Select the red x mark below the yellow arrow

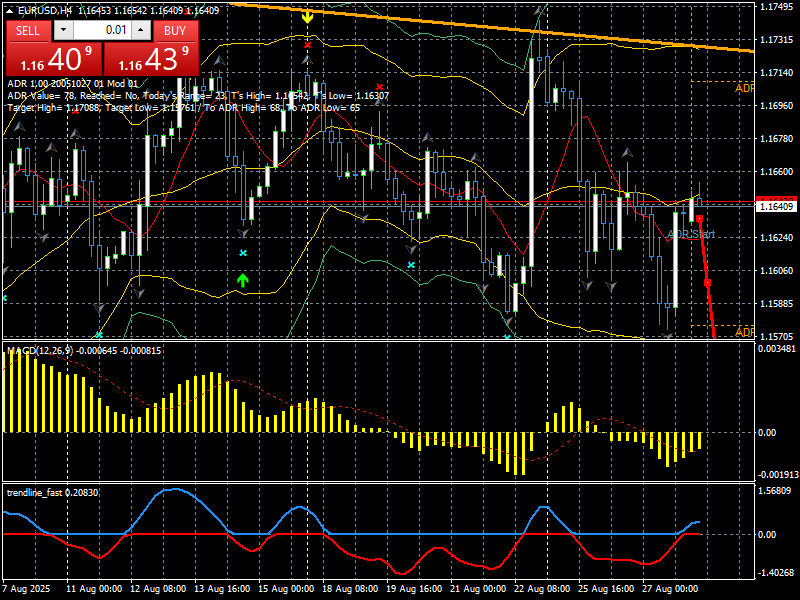point(307,45)
